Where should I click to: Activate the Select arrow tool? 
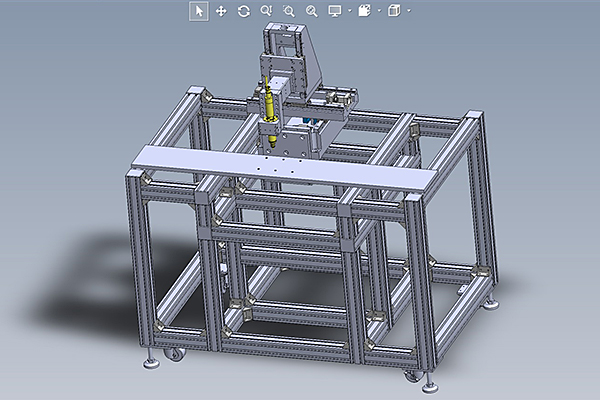199,11
